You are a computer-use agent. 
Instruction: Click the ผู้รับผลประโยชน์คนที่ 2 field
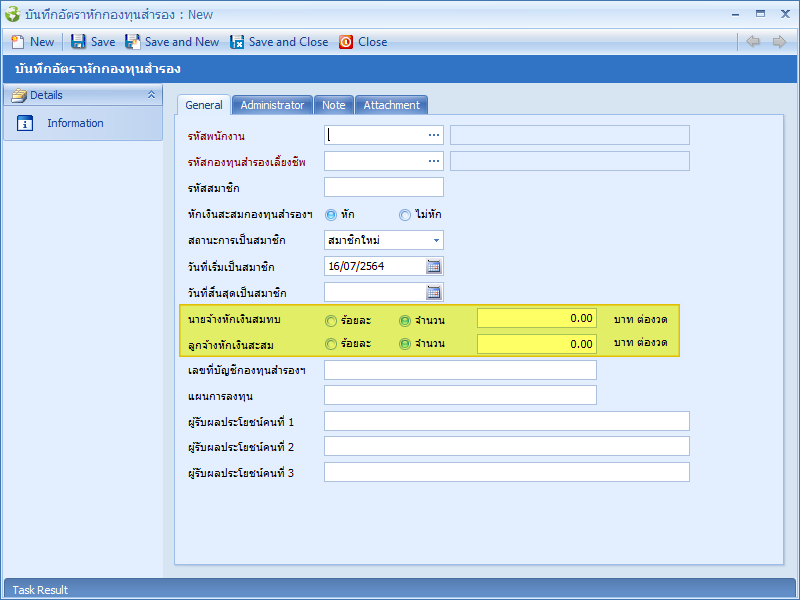[x=507, y=446]
